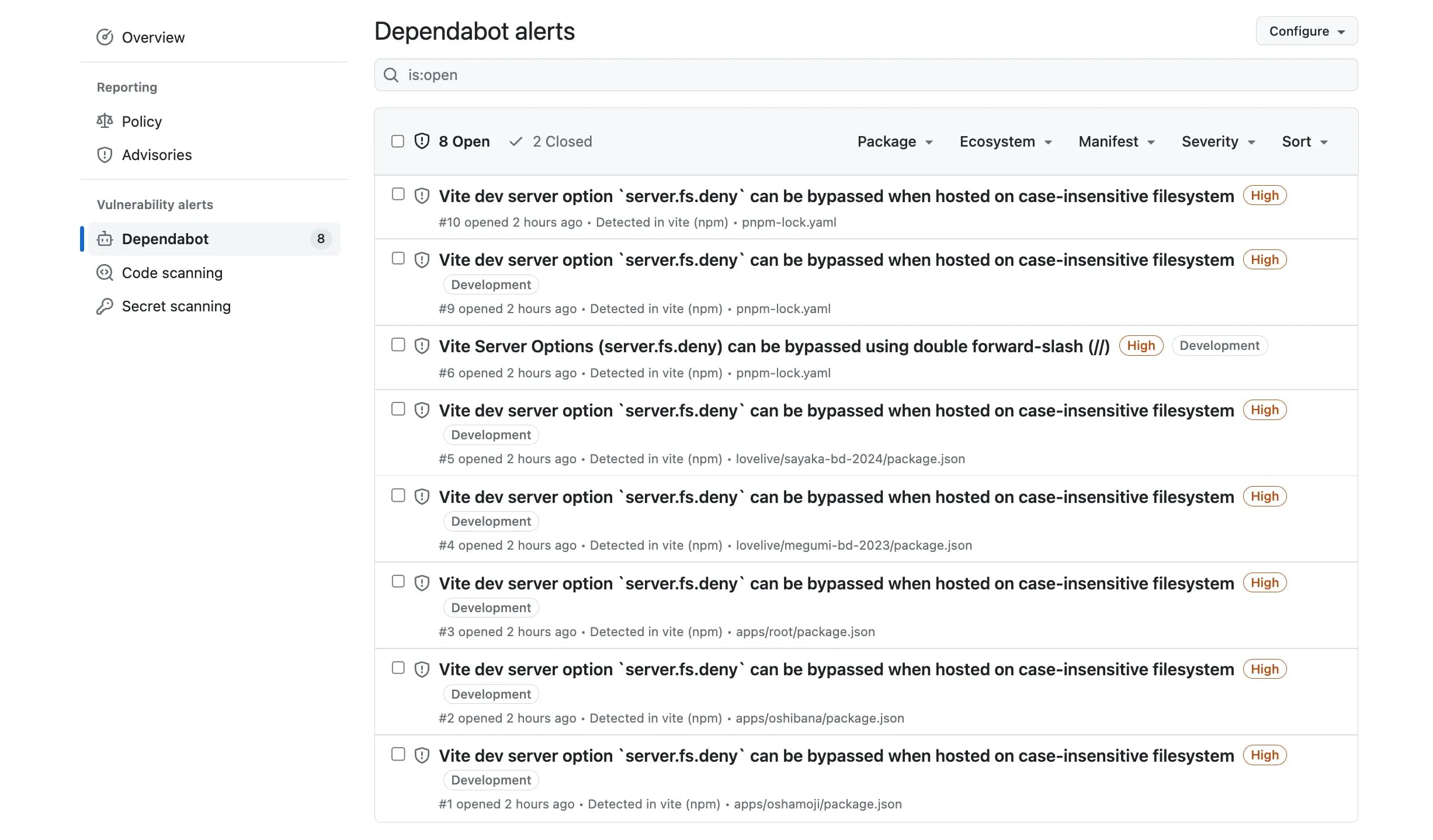Viewport: 1433px width, 840px height.
Task: Click the Dependabot robot icon in sidebar
Action: (x=105, y=239)
